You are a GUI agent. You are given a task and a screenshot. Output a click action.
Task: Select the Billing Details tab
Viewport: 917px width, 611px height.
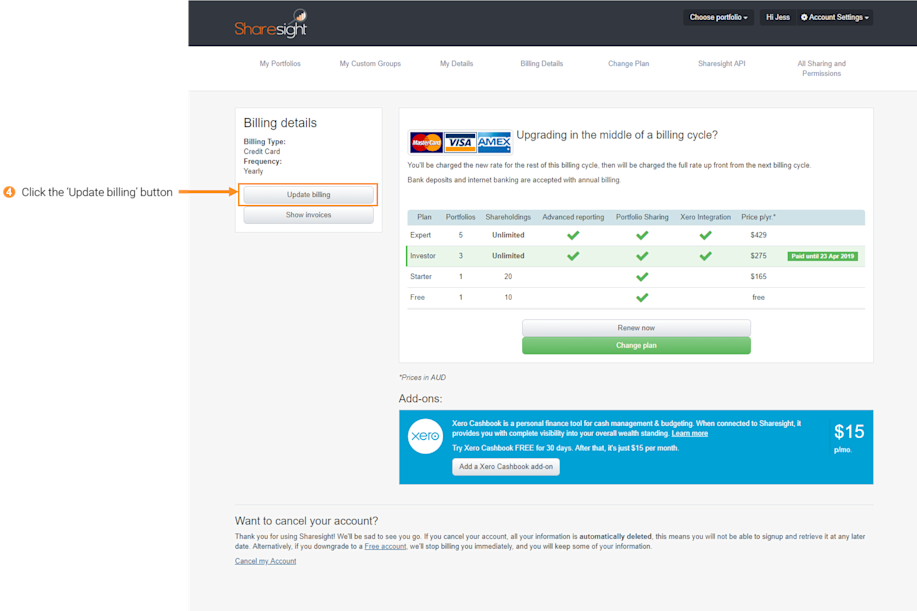tap(542, 64)
